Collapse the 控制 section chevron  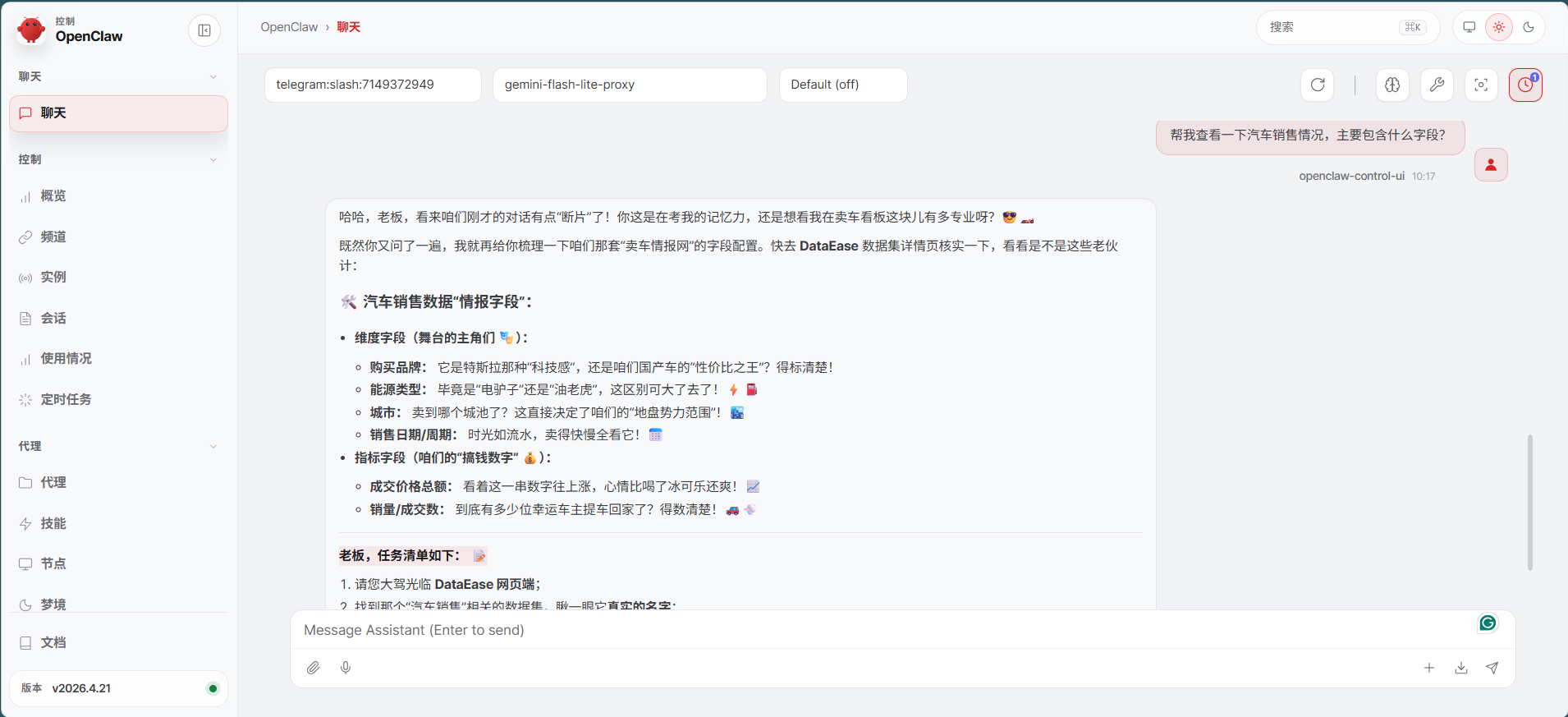click(213, 159)
